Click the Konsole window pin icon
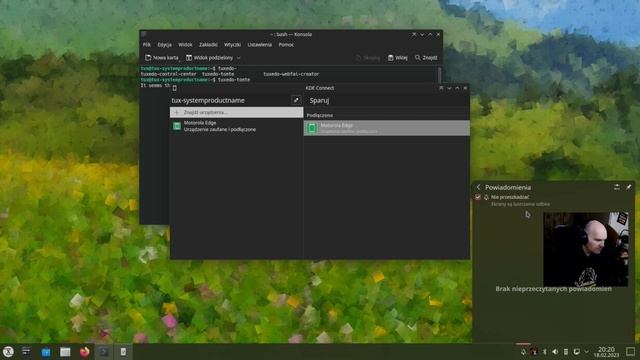This screenshot has width=640, height=360. point(414,35)
